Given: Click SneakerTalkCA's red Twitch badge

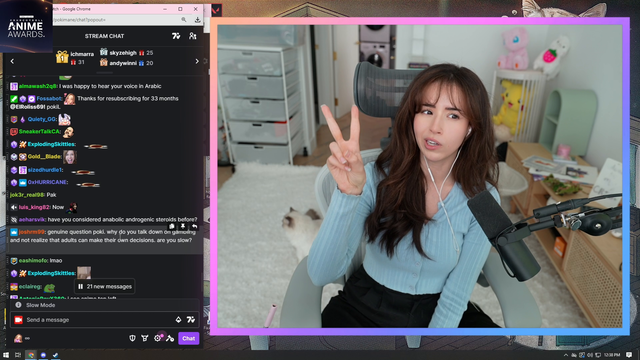Looking at the screenshot, I should [14, 131].
